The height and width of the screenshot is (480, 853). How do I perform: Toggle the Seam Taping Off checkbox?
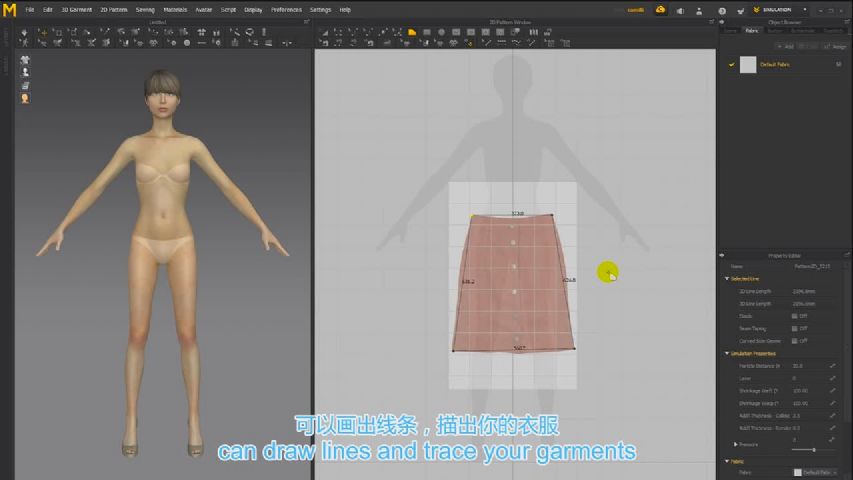794,329
